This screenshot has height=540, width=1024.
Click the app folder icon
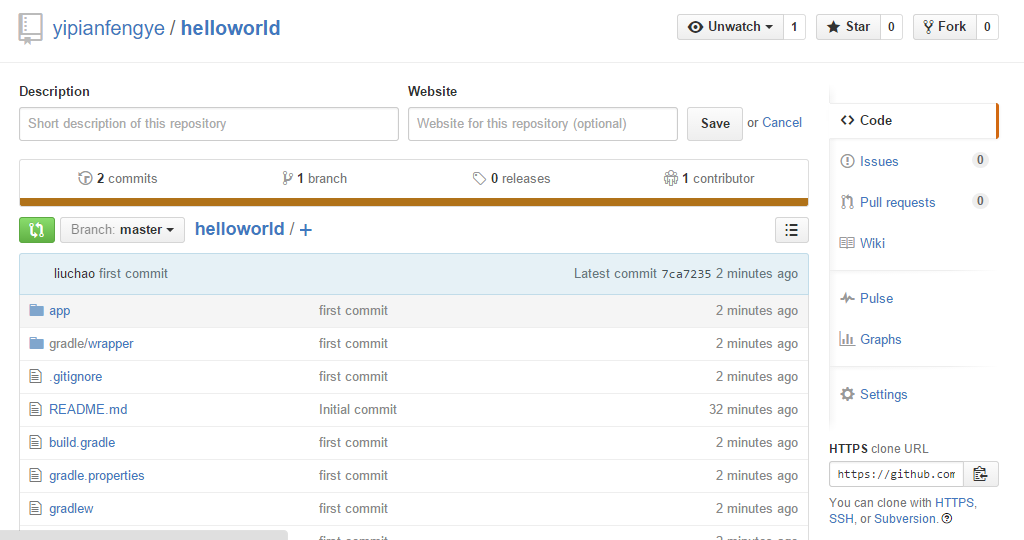click(37, 310)
